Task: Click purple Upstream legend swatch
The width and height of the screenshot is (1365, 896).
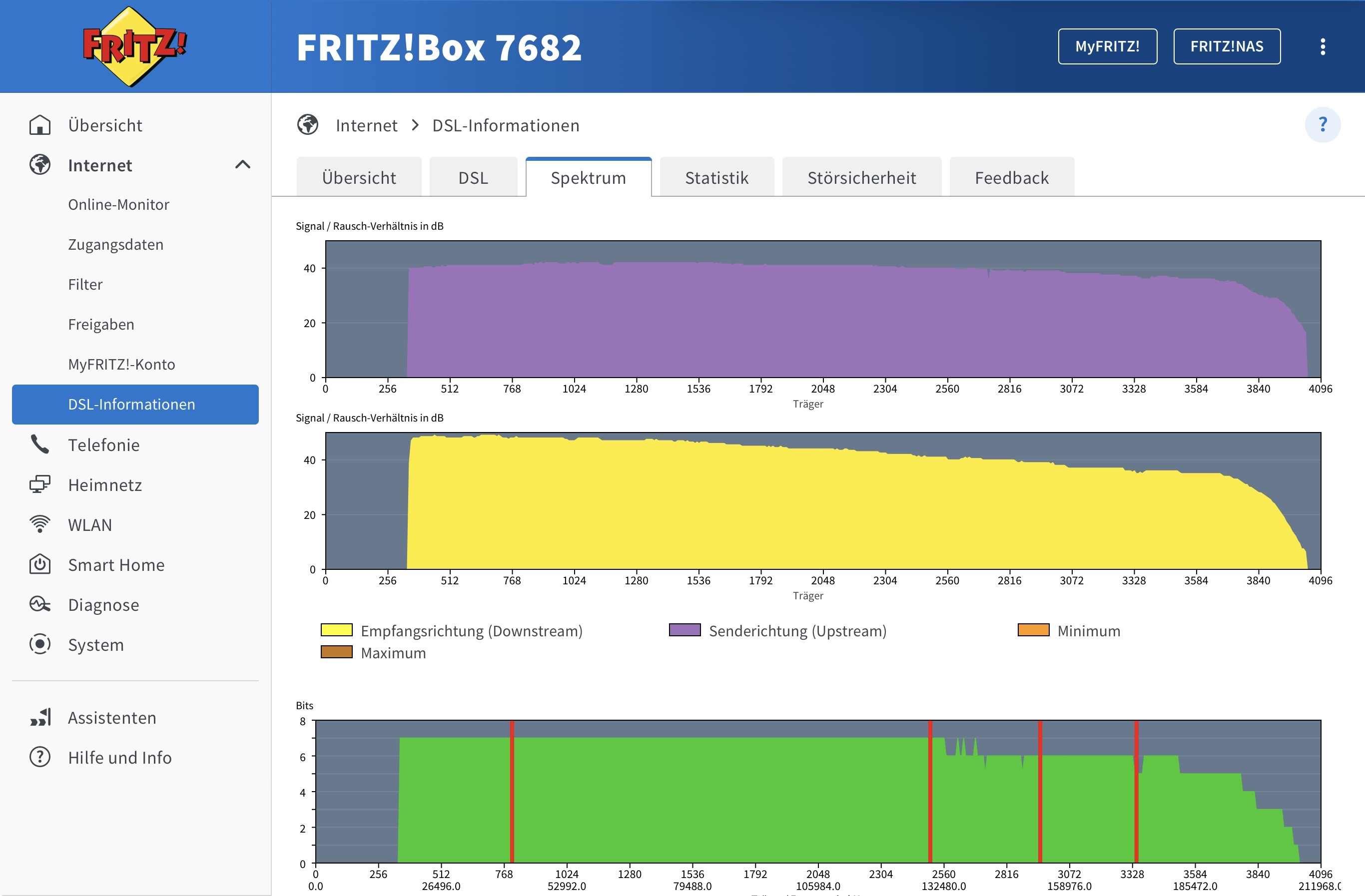Action: [684, 630]
